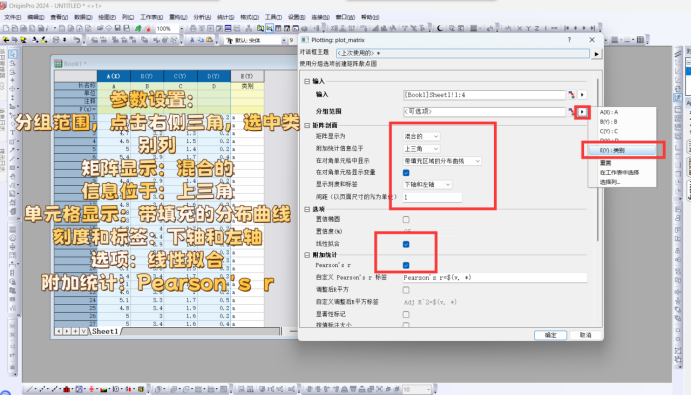This screenshot has height=396, width=692.
Task: Select the Sheet1 tab in Book1
Action: 105,331
